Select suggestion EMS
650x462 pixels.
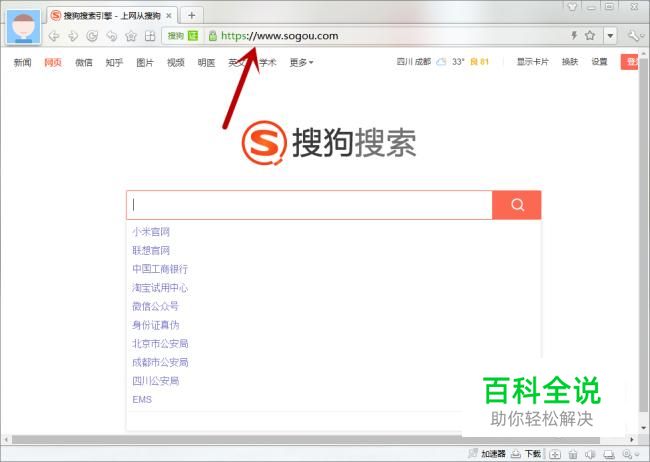[142, 399]
